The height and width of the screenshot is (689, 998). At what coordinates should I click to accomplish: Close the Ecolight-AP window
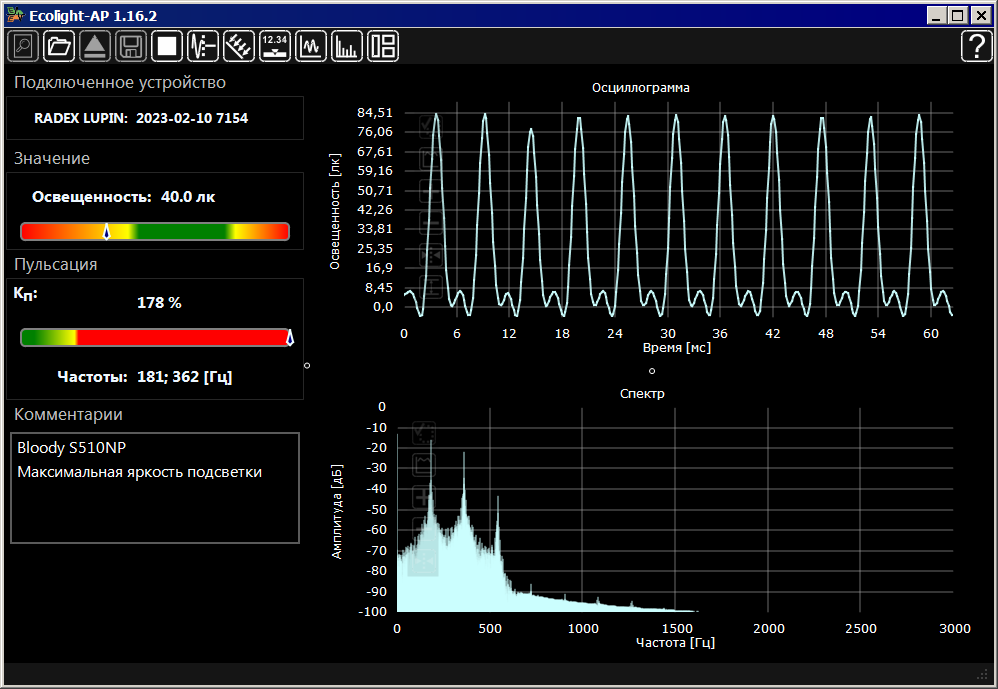(x=982, y=15)
